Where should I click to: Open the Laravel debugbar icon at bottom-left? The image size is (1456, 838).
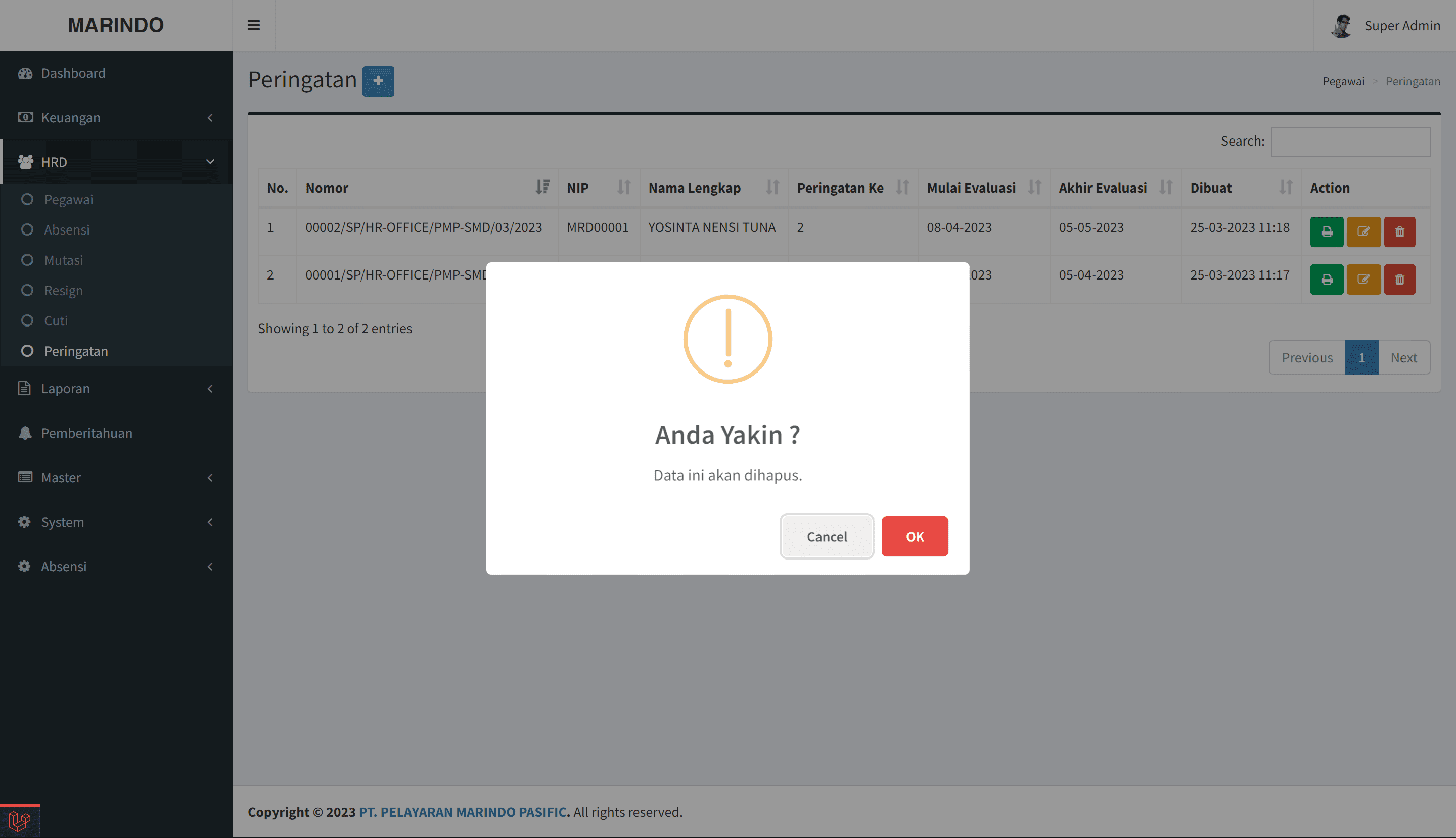(x=20, y=821)
